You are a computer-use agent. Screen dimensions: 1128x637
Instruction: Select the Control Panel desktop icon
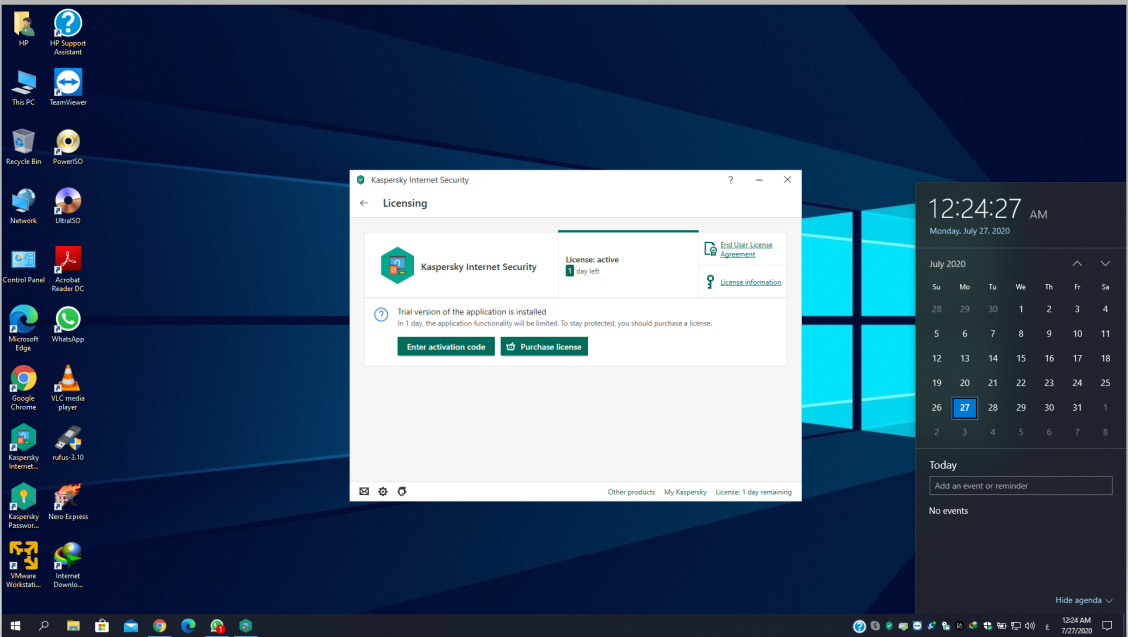pyautogui.click(x=24, y=265)
